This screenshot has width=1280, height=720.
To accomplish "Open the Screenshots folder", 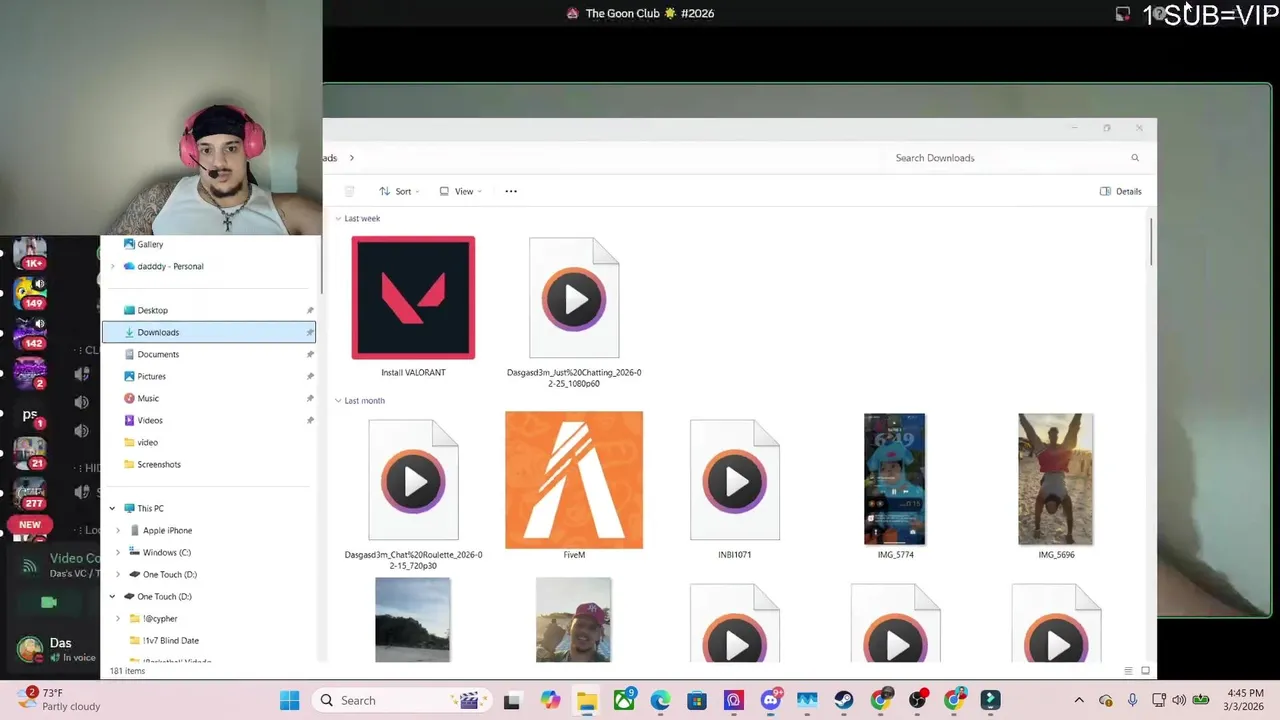I will tap(152, 464).
